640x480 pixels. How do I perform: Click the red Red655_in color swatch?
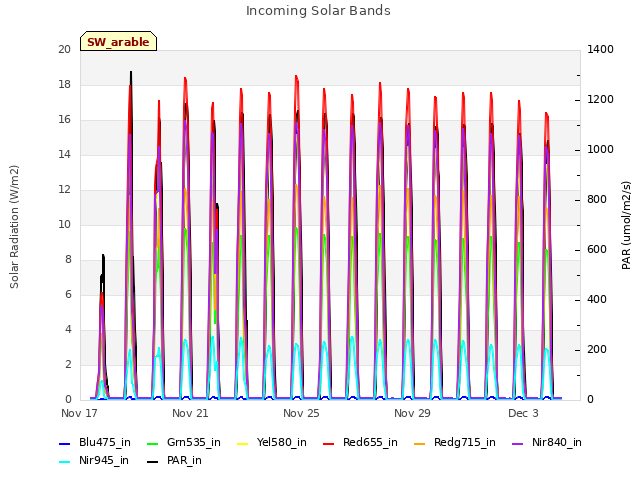click(x=329, y=443)
